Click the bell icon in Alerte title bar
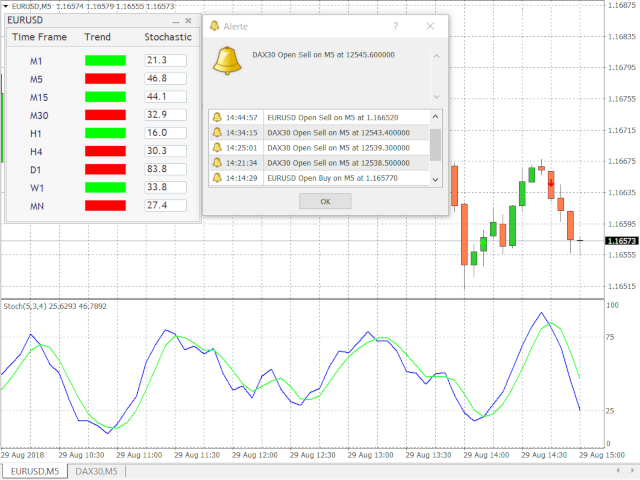 pos(214,26)
